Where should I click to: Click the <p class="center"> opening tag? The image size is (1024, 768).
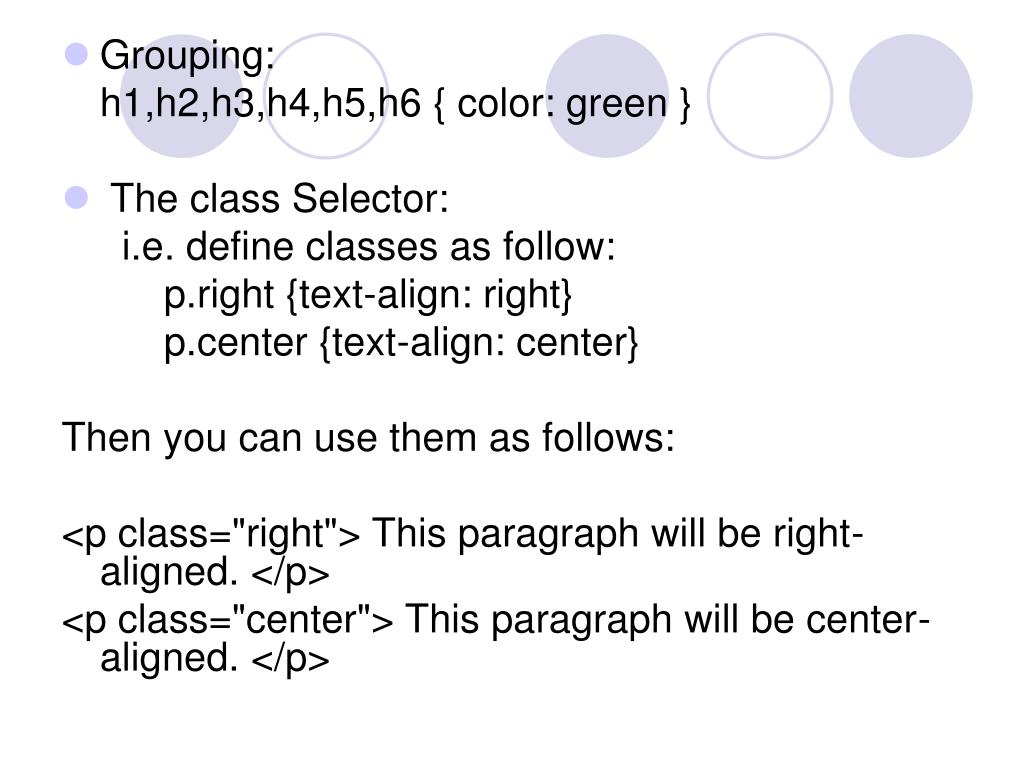point(228,620)
